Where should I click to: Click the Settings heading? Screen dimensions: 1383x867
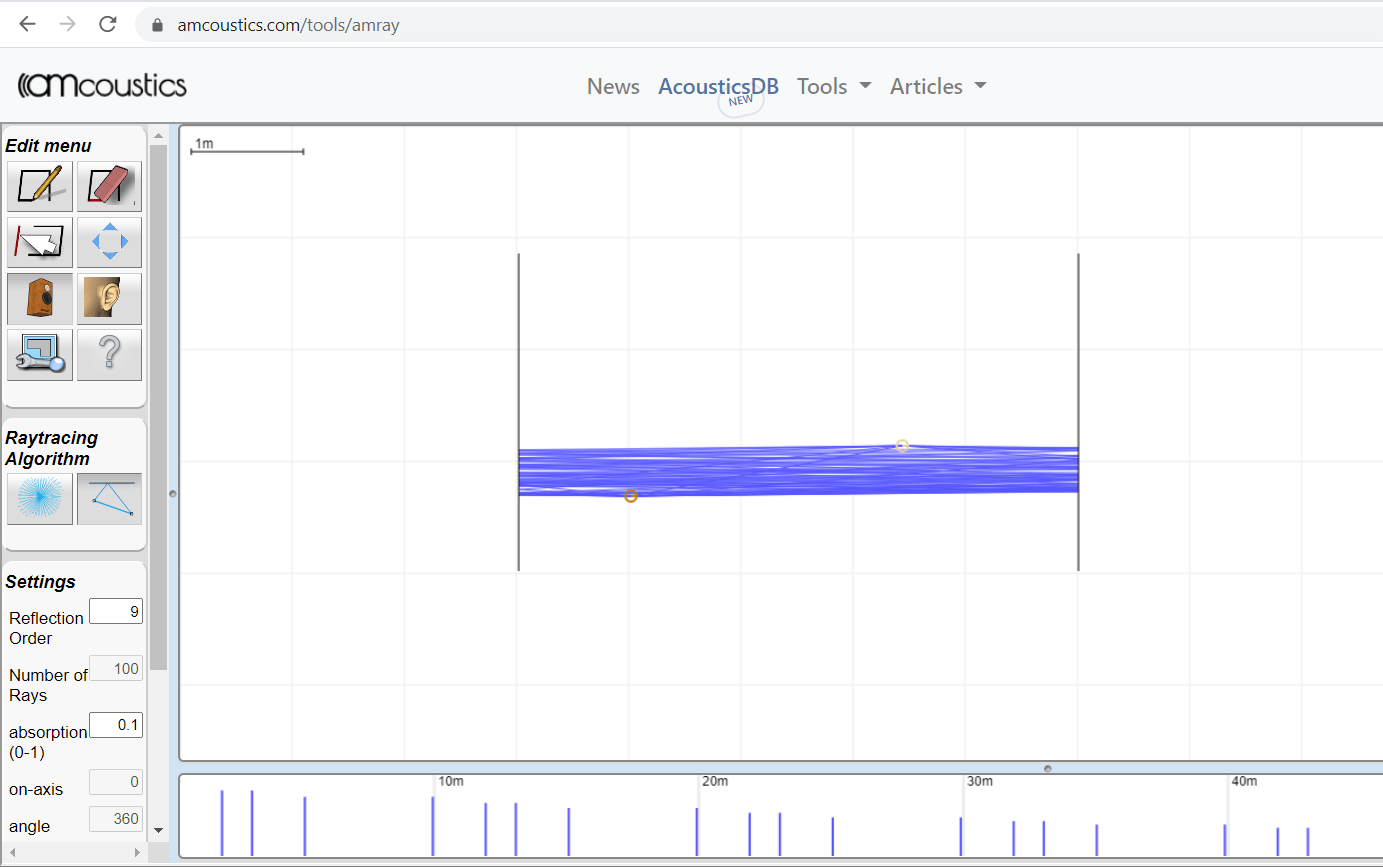pos(40,582)
